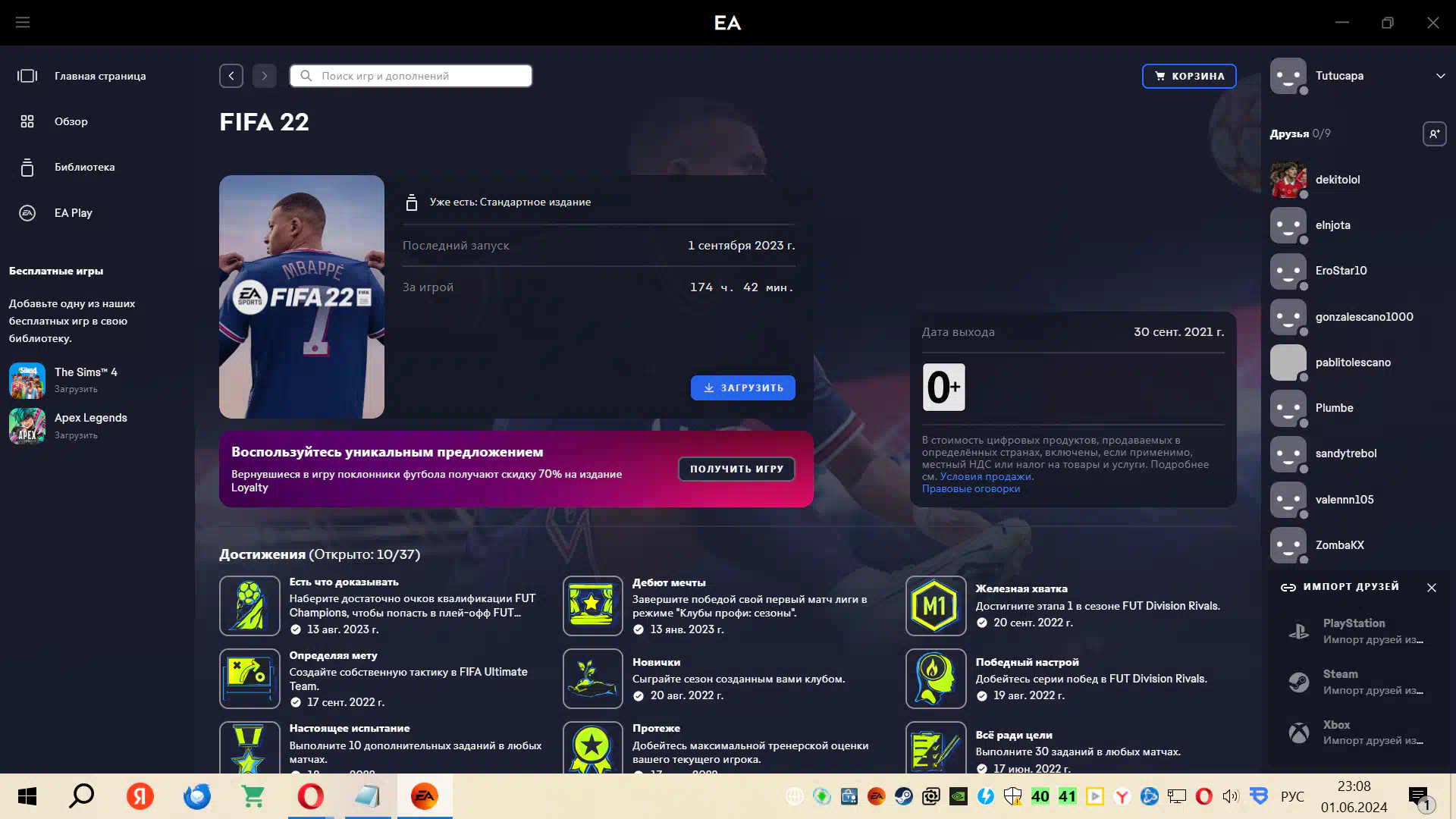Click the Дебют мечты achievement icon
The width and height of the screenshot is (1456, 819).
point(593,606)
